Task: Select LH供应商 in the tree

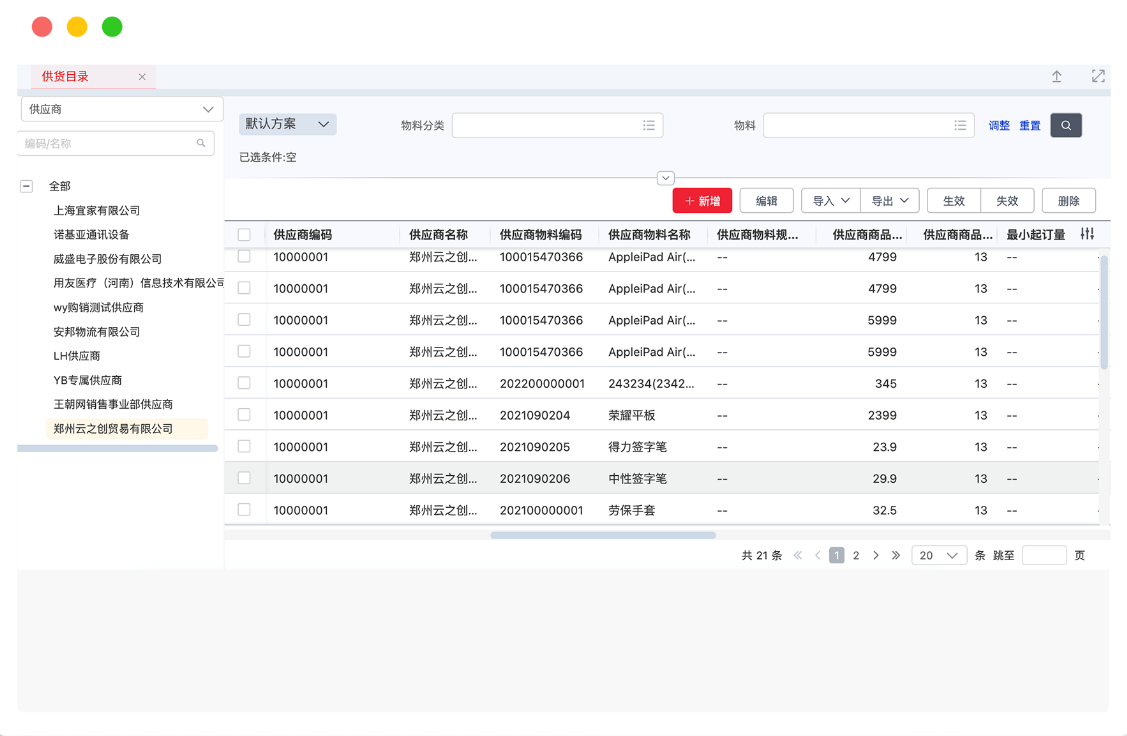Action: pyautogui.click(x=77, y=356)
